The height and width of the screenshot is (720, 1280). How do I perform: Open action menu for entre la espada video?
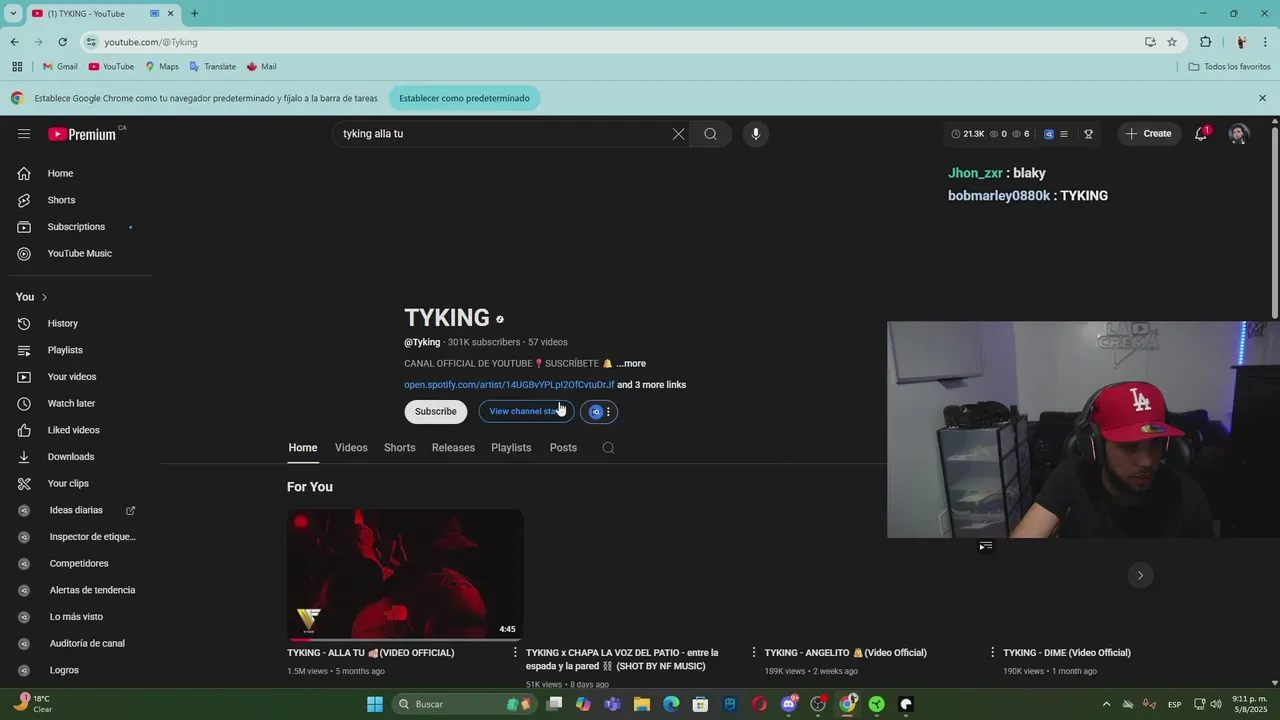tap(754, 652)
